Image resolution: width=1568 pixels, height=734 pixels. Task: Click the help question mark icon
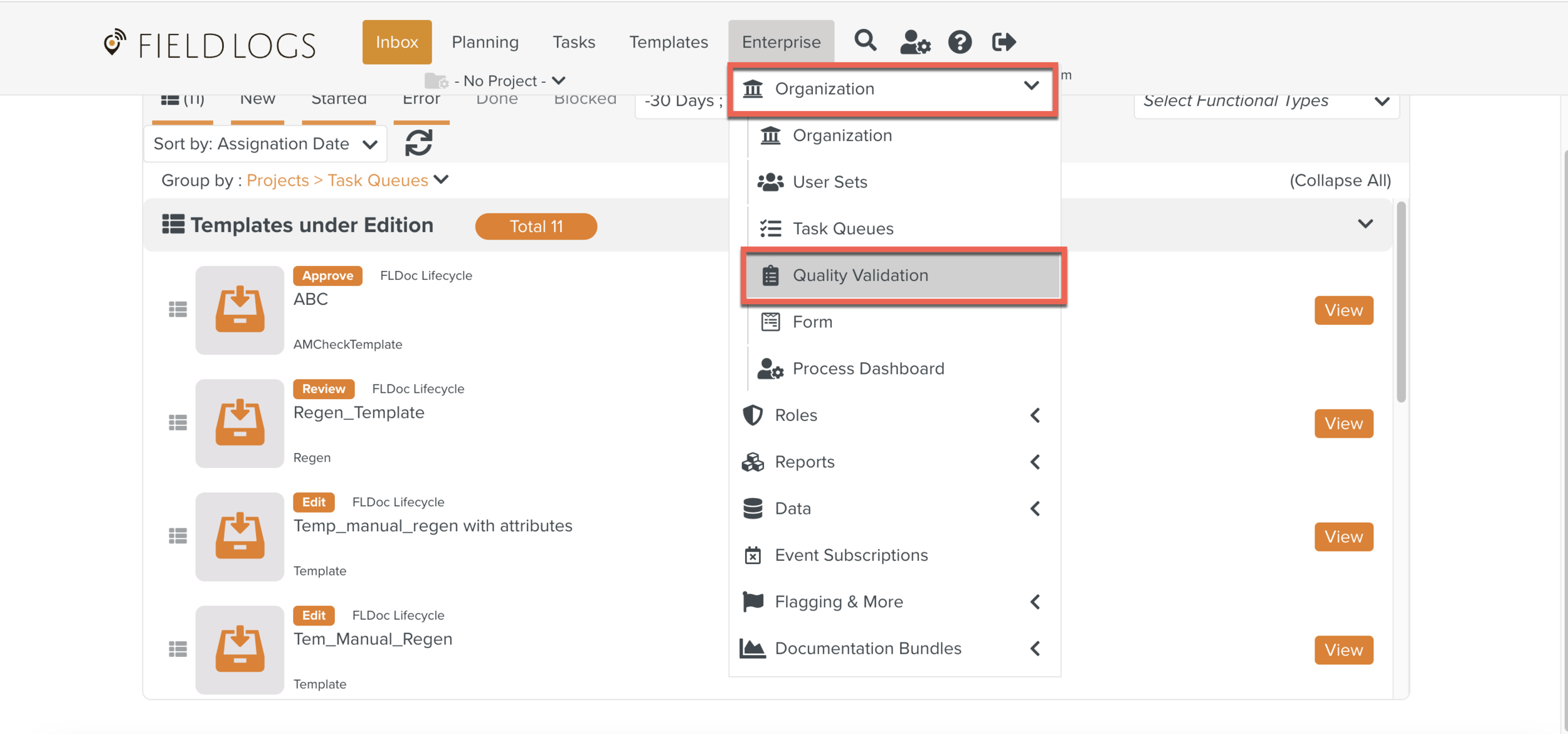click(x=959, y=42)
